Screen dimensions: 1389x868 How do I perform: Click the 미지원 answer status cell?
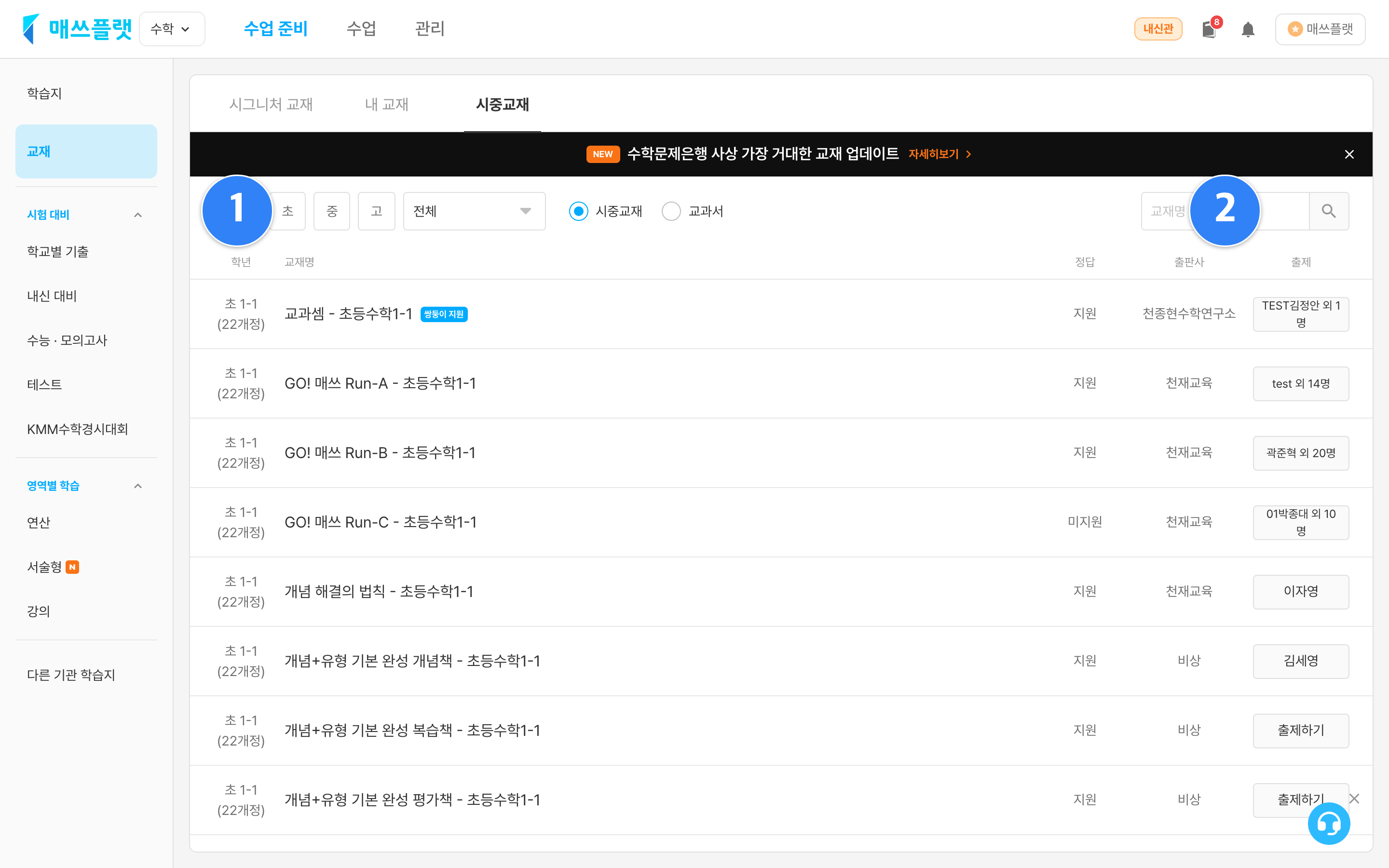(x=1085, y=522)
